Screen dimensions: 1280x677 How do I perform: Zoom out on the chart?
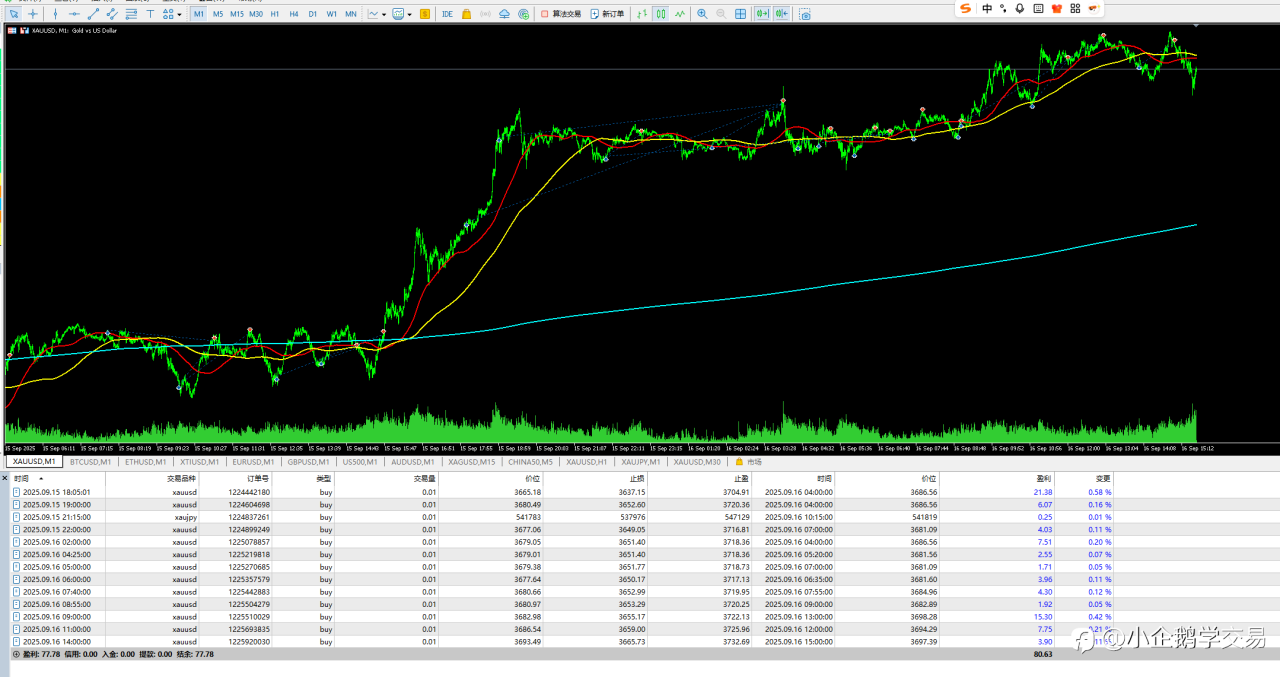(x=721, y=14)
